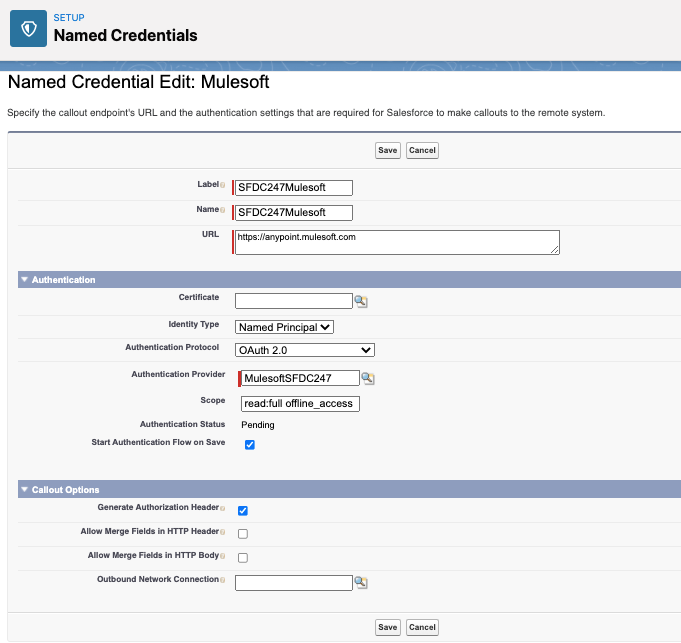Screen dimensions: 681x643
Task: Open the Certificate lookup magnifier icon
Action: (360, 301)
